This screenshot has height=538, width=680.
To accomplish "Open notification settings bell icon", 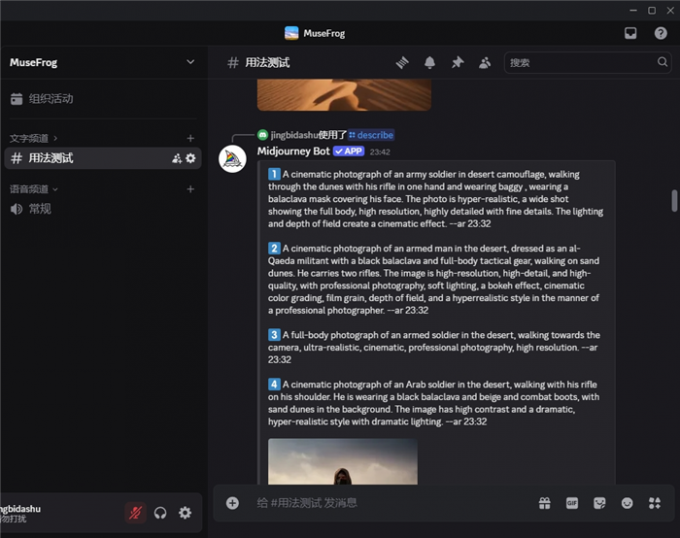I will pos(429,62).
